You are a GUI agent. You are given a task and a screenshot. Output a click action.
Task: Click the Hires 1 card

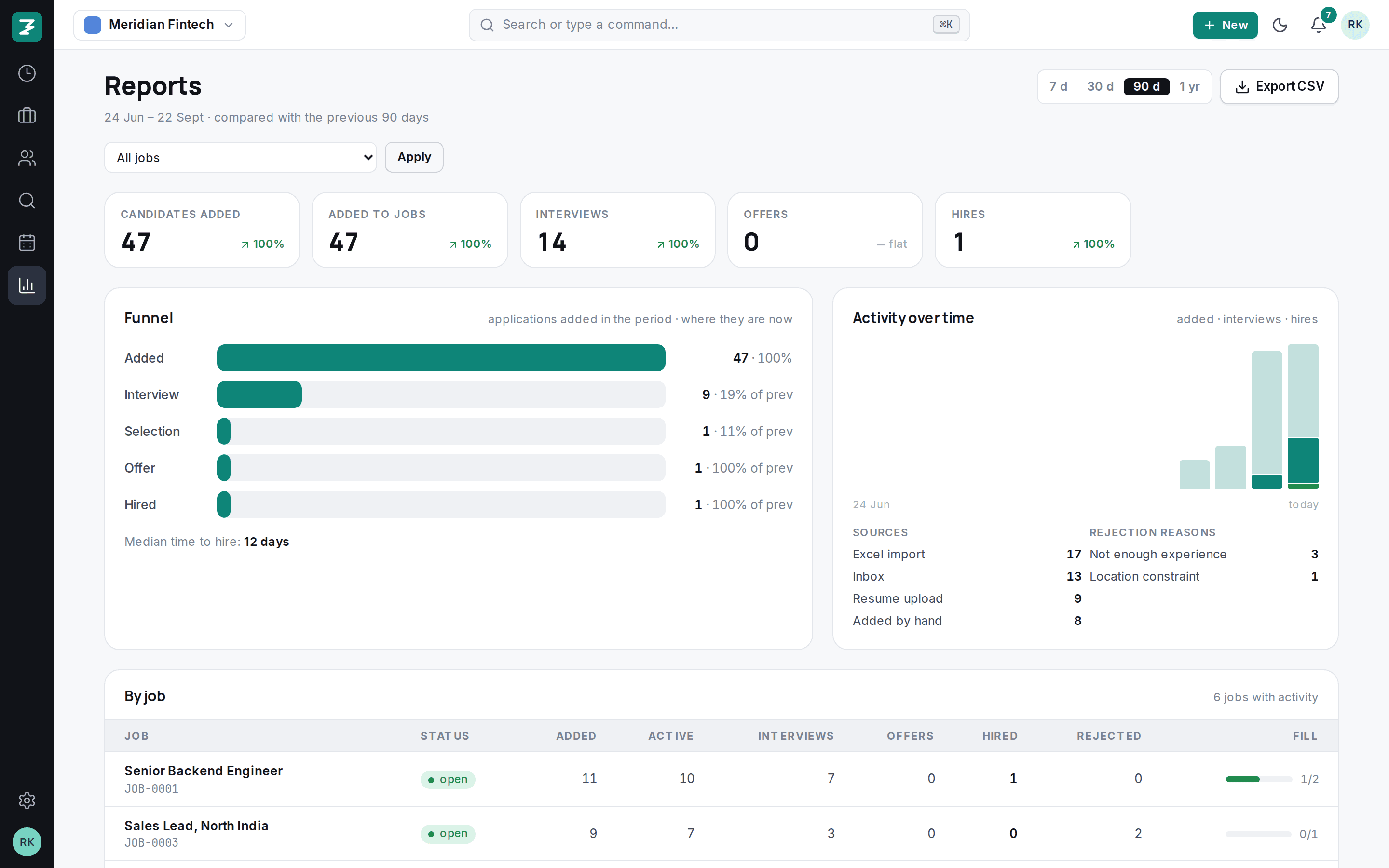click(x=1033, y=230)
